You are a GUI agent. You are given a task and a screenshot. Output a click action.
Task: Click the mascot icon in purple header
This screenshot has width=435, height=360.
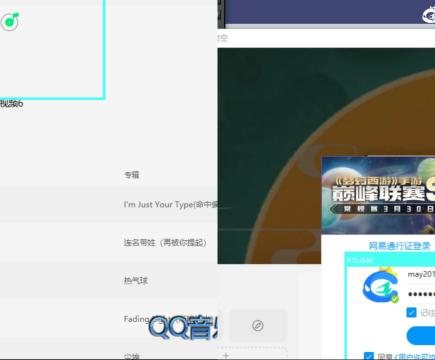428,14
